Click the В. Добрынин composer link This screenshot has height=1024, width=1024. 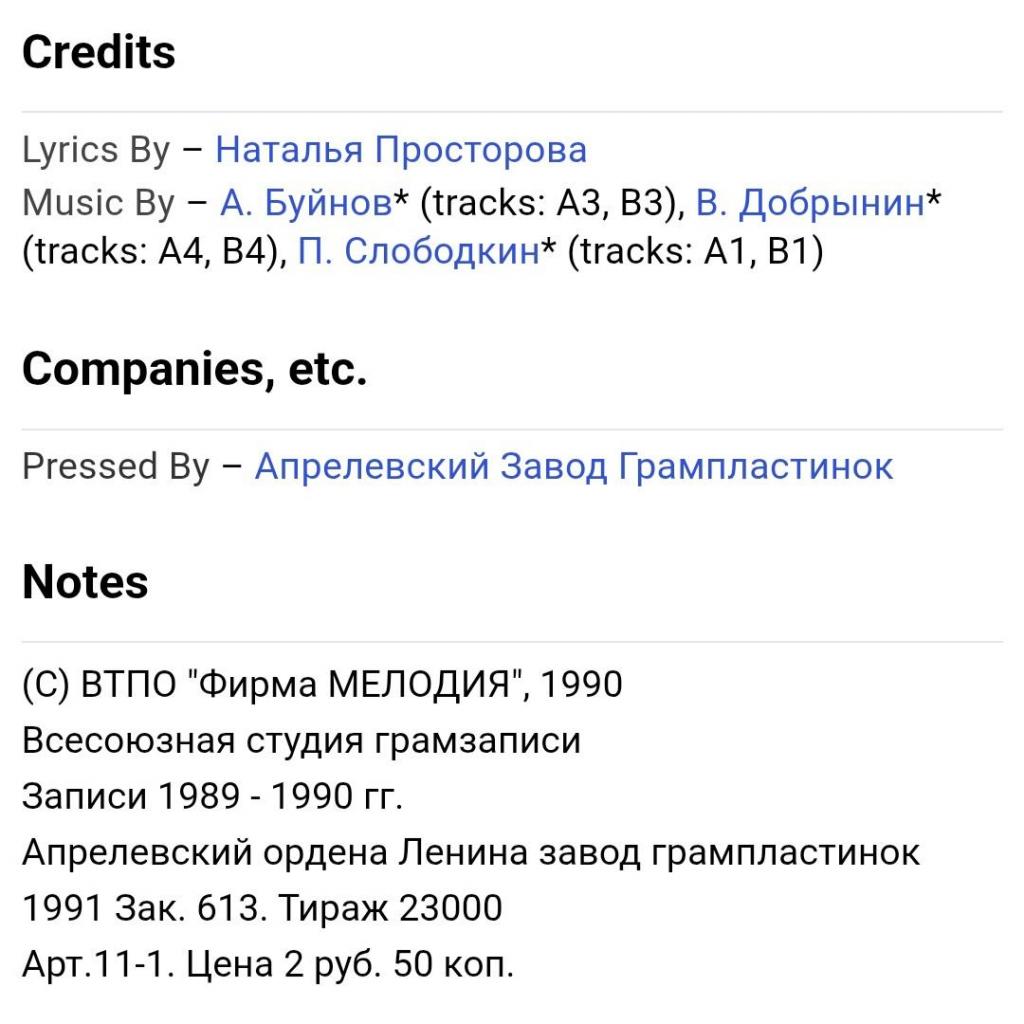[x=810, y=203]
